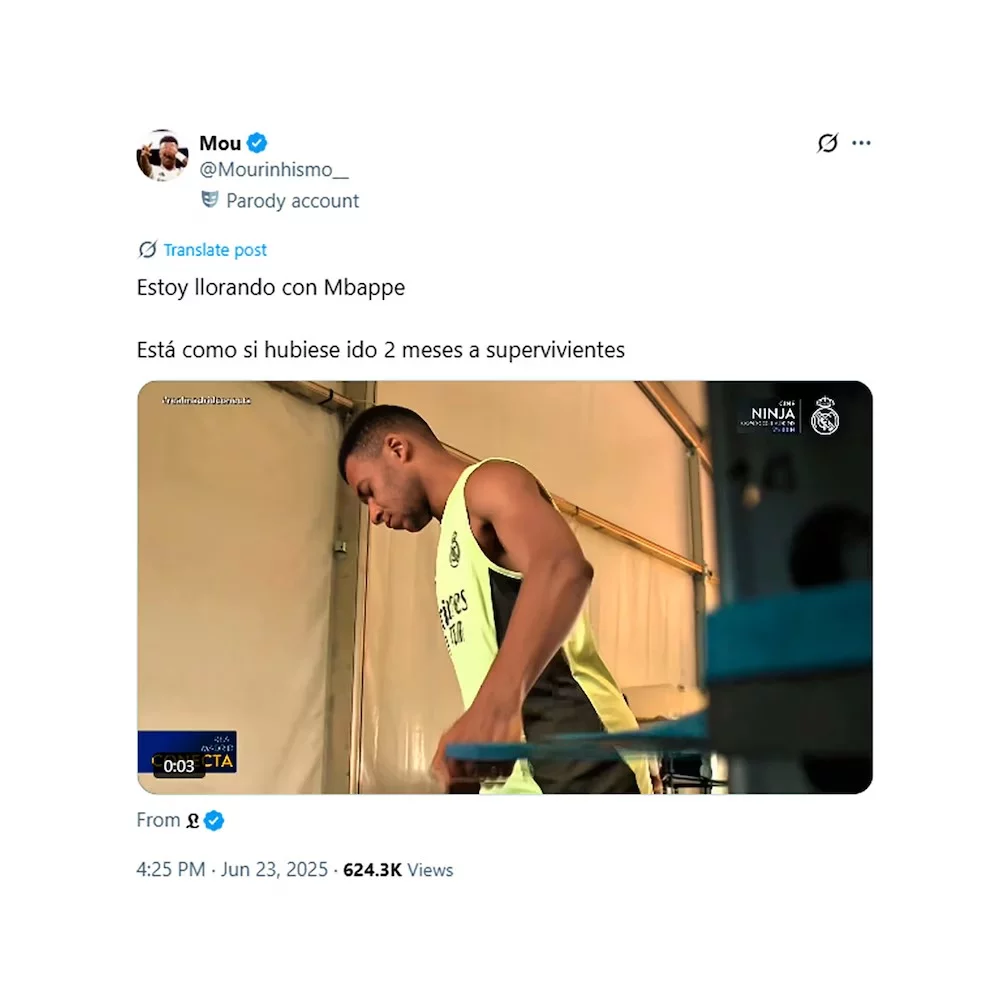Click the icon left of Translate post
This screenshot has height=992, width=992.
click(x=147, y=250)
